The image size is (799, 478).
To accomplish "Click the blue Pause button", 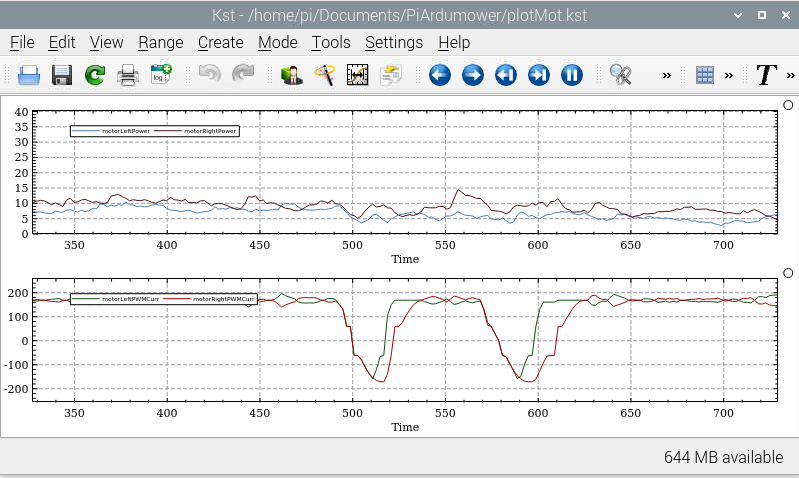I will click(x=572, y=75).
